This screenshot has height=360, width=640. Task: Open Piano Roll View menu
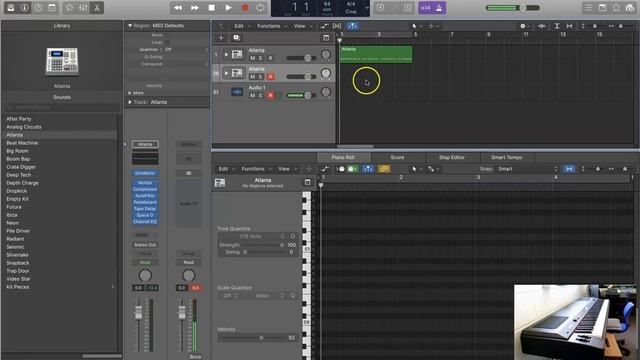point(286,169)
